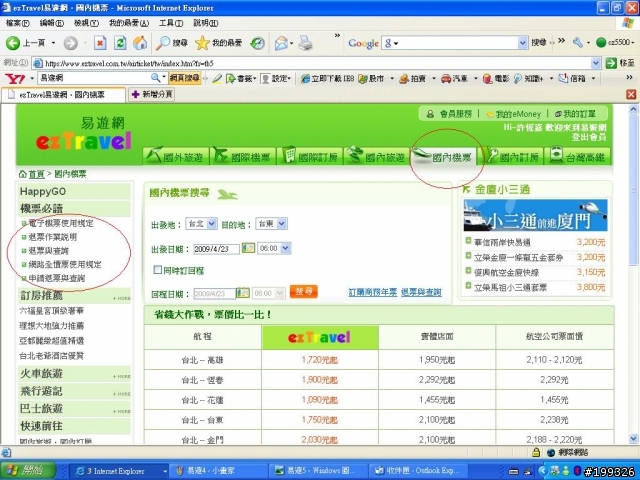Click the 我的eMoney header link
The image size is (640, 480).
point(518,114)
